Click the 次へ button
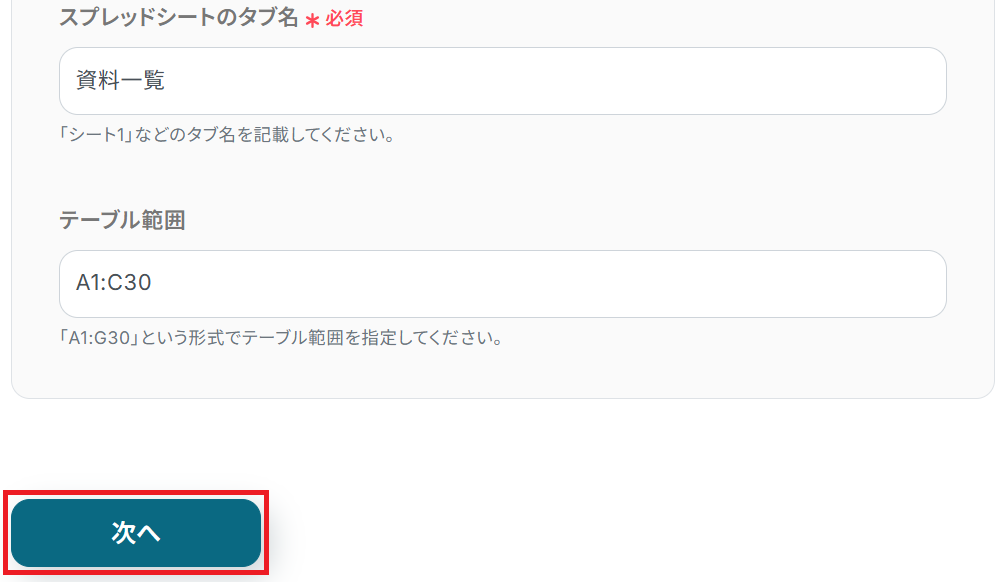 point(136,533)
